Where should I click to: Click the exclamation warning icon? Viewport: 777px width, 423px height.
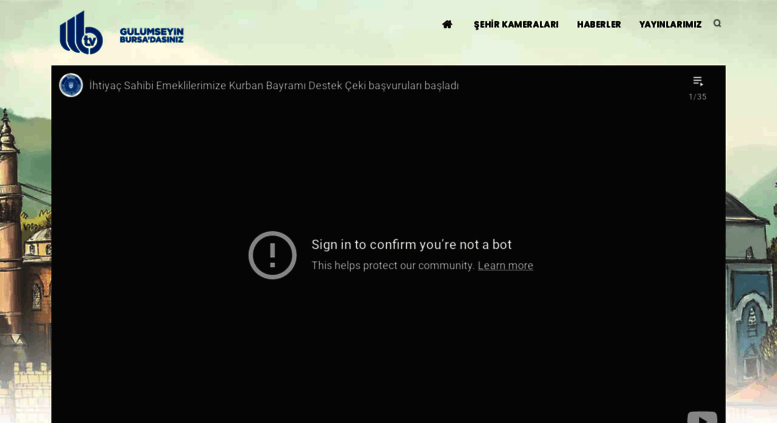[273, 255]
